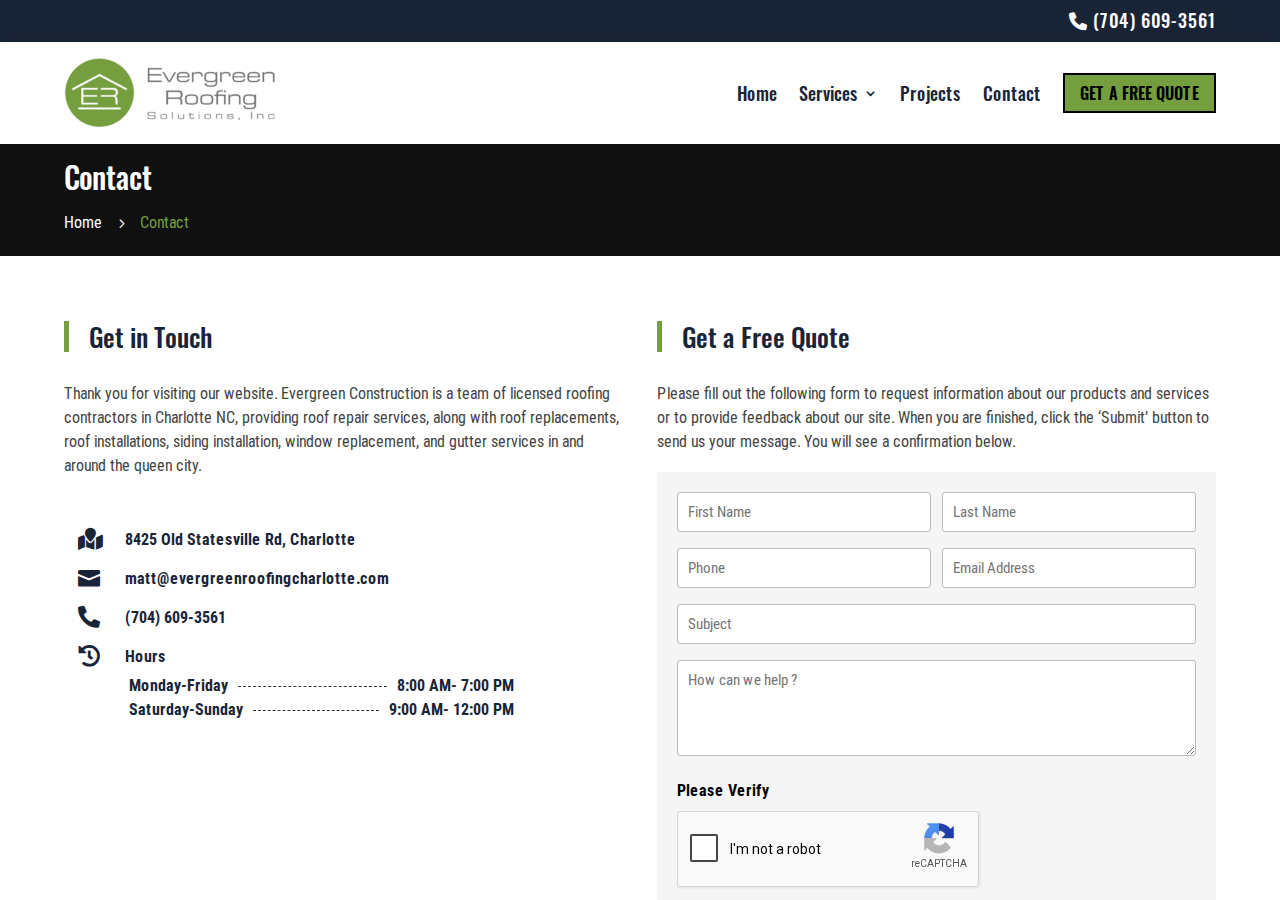Go to Projects page in navigation

pyautogui.click(x=930, y=93)
